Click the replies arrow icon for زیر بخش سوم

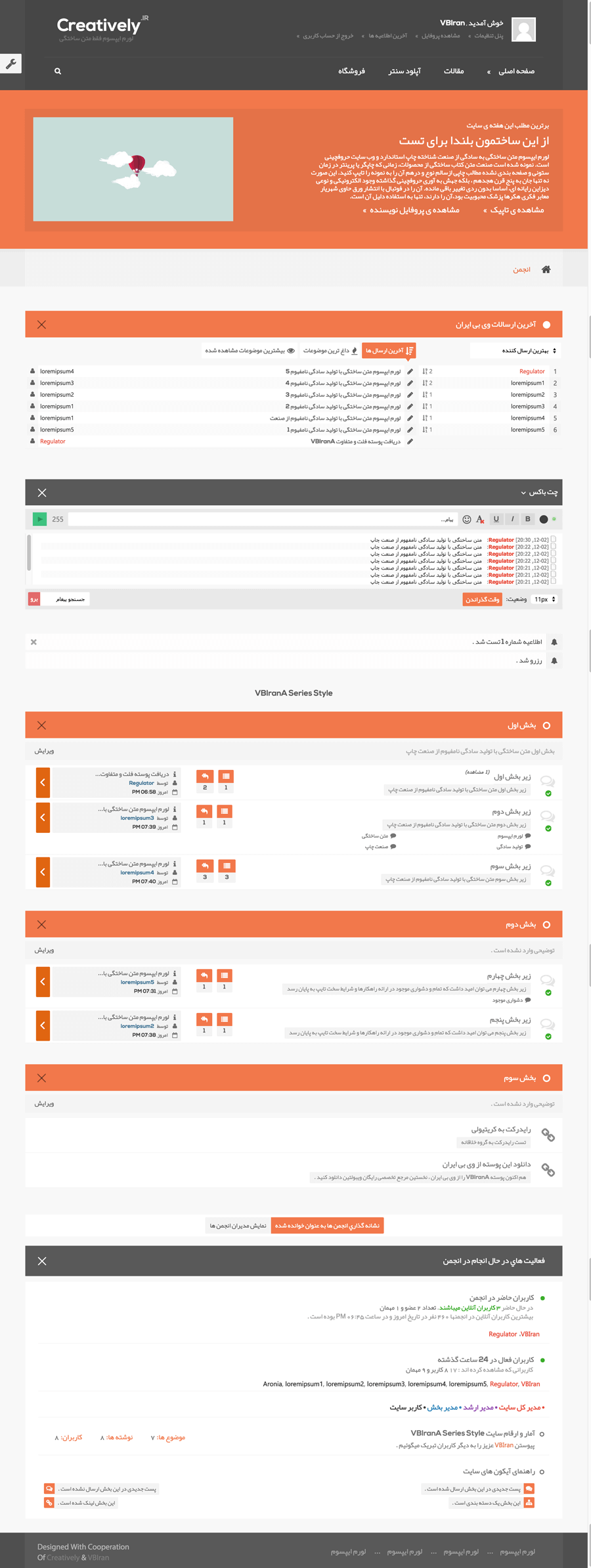tap(205, 866)
